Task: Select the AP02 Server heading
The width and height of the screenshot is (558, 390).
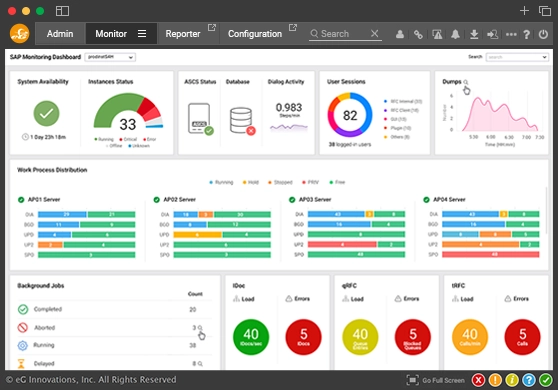Action: 180,199
